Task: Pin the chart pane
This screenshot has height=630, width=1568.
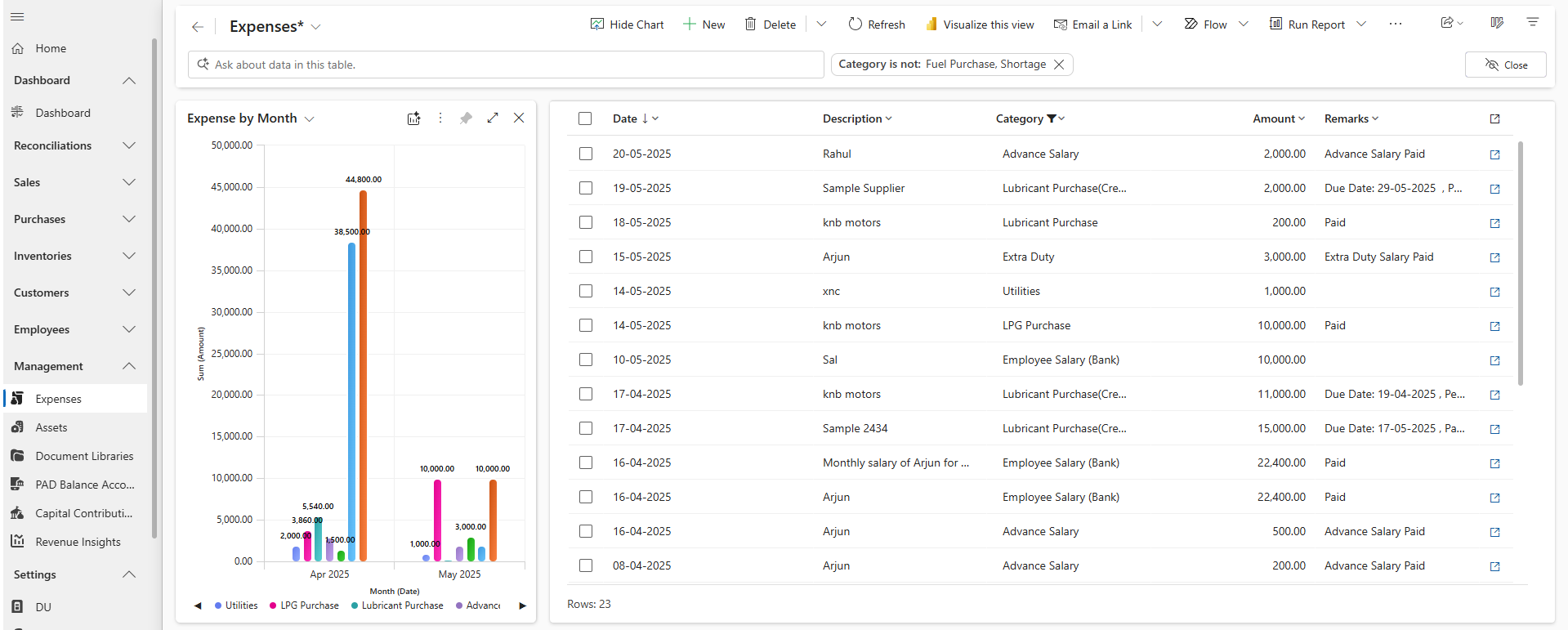Action: tap(466, 118)
